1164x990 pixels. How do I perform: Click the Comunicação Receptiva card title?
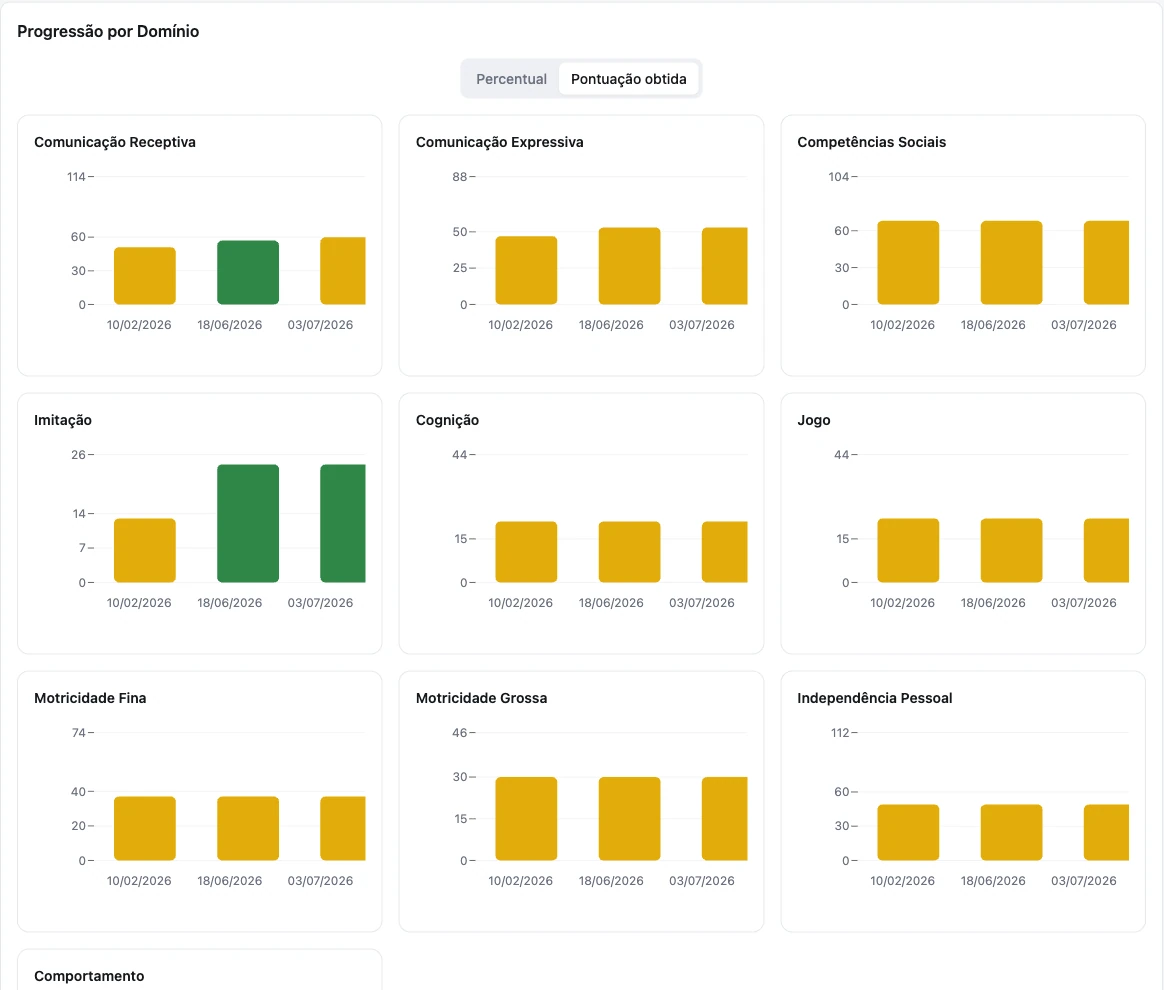[115, 142]
